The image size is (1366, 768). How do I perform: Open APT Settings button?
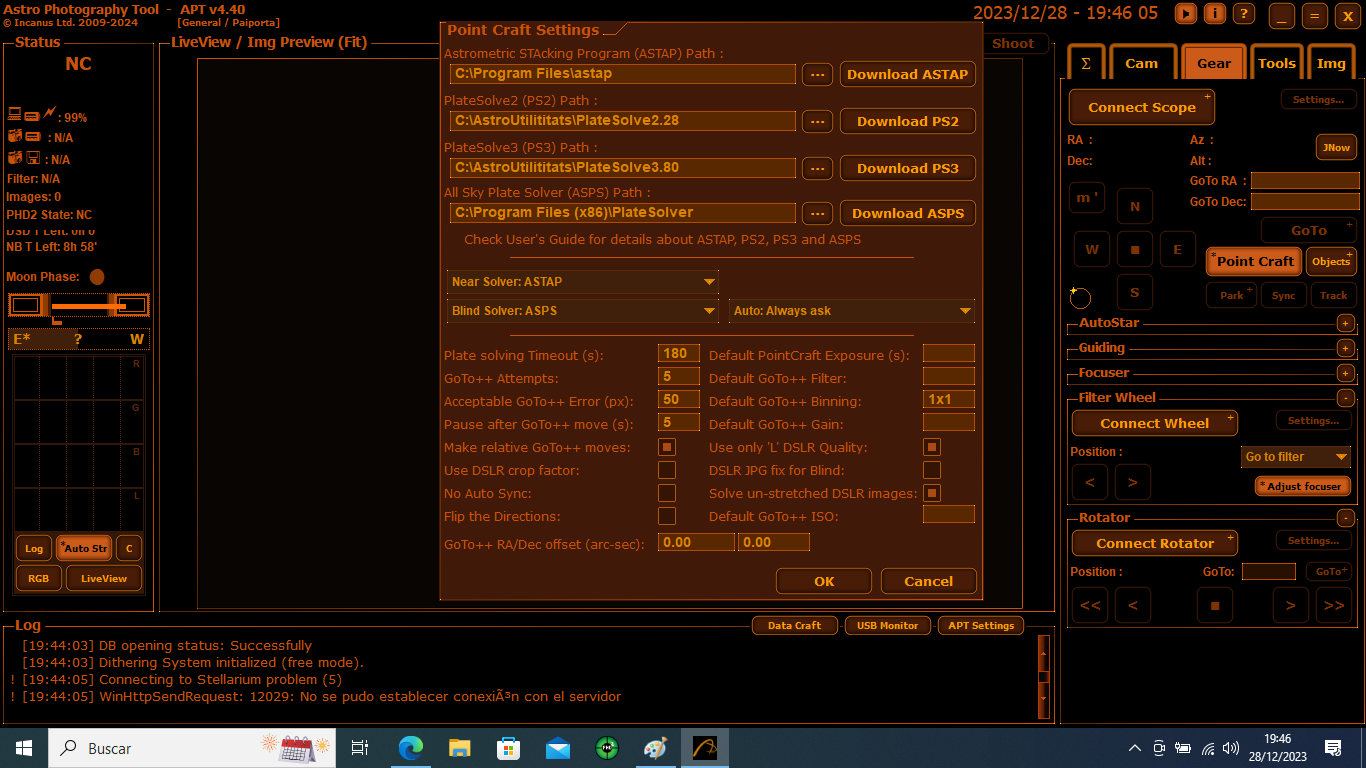[x=981, y=626]
